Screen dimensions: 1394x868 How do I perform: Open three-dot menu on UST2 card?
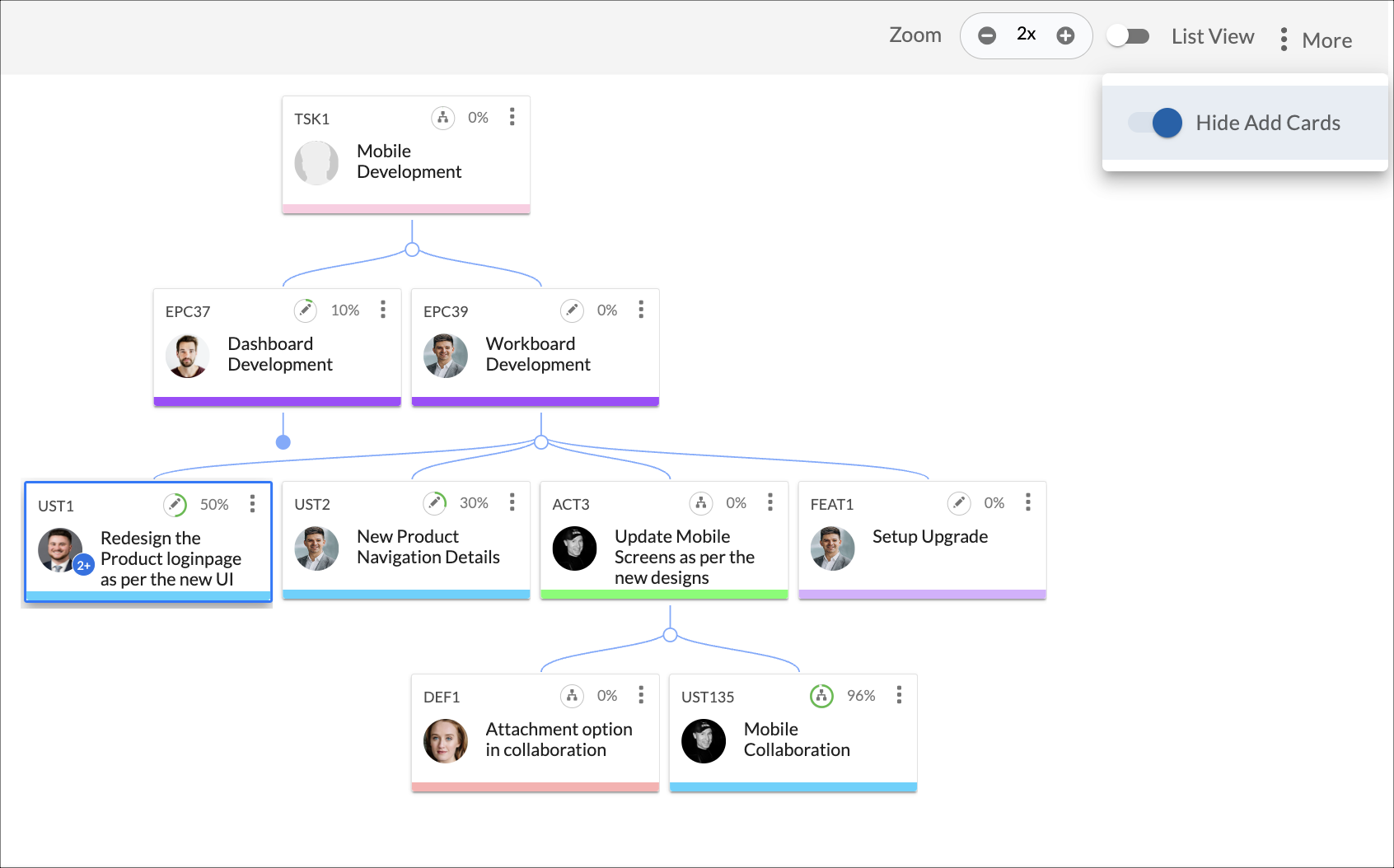512,502
